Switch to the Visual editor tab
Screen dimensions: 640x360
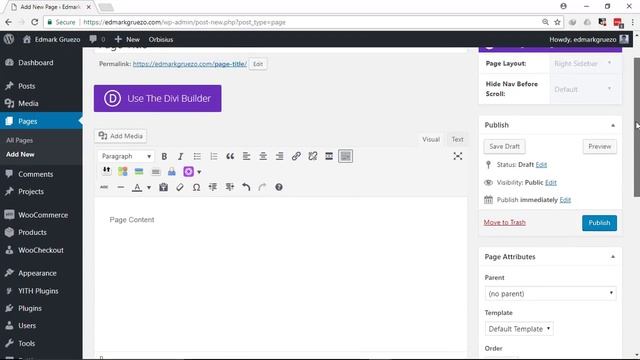pyautogui.click(x=431, y=140)
